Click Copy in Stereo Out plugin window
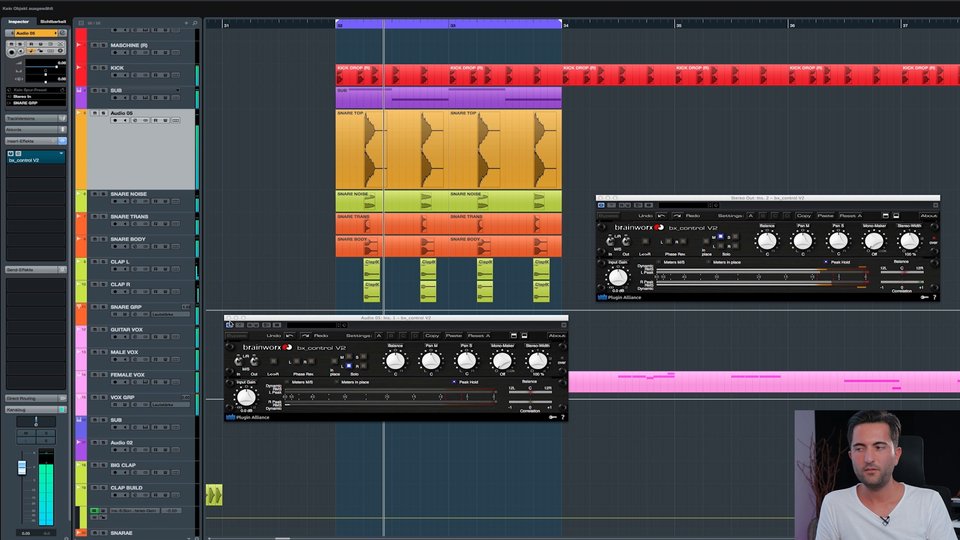This screenshot has height=540, width=960. [804, 216]
